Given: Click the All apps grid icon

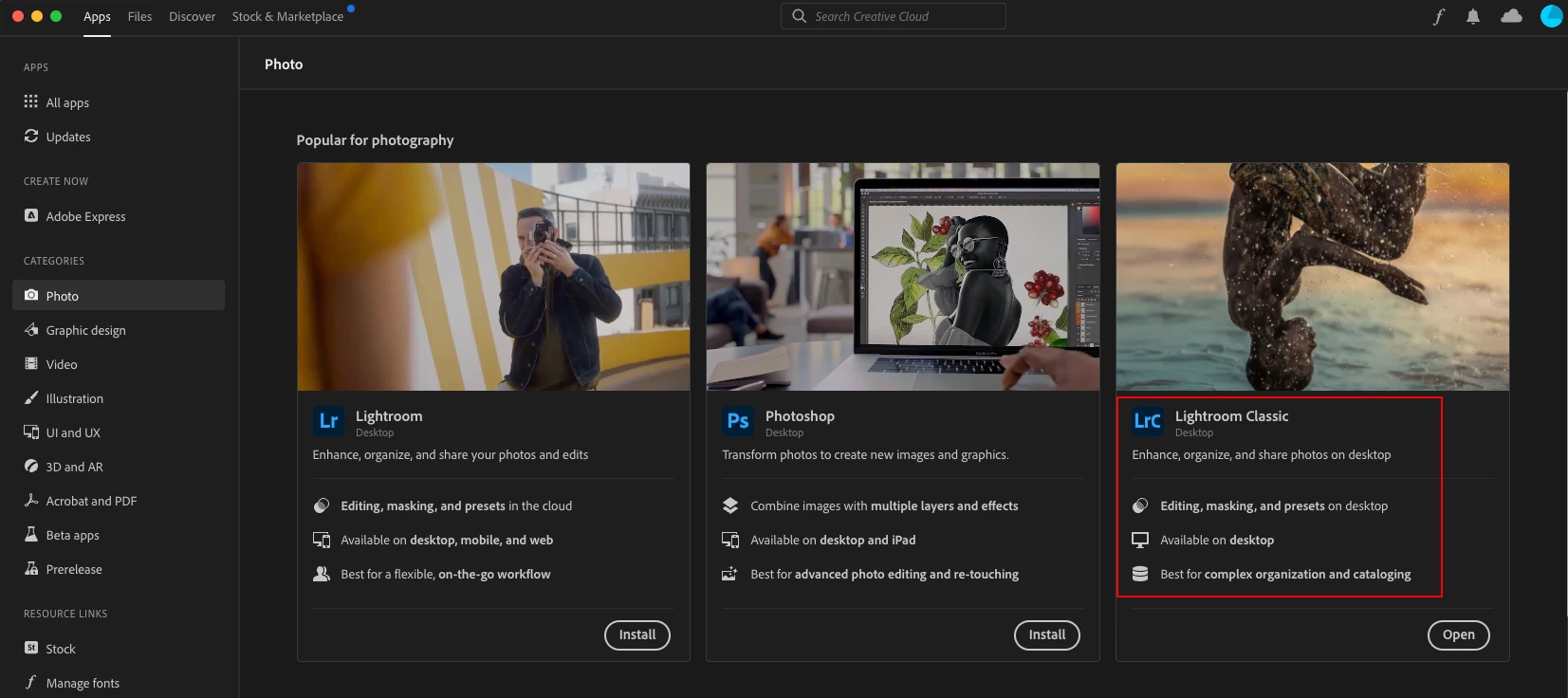Looking at the screenshot, I should tap(31, 101).
